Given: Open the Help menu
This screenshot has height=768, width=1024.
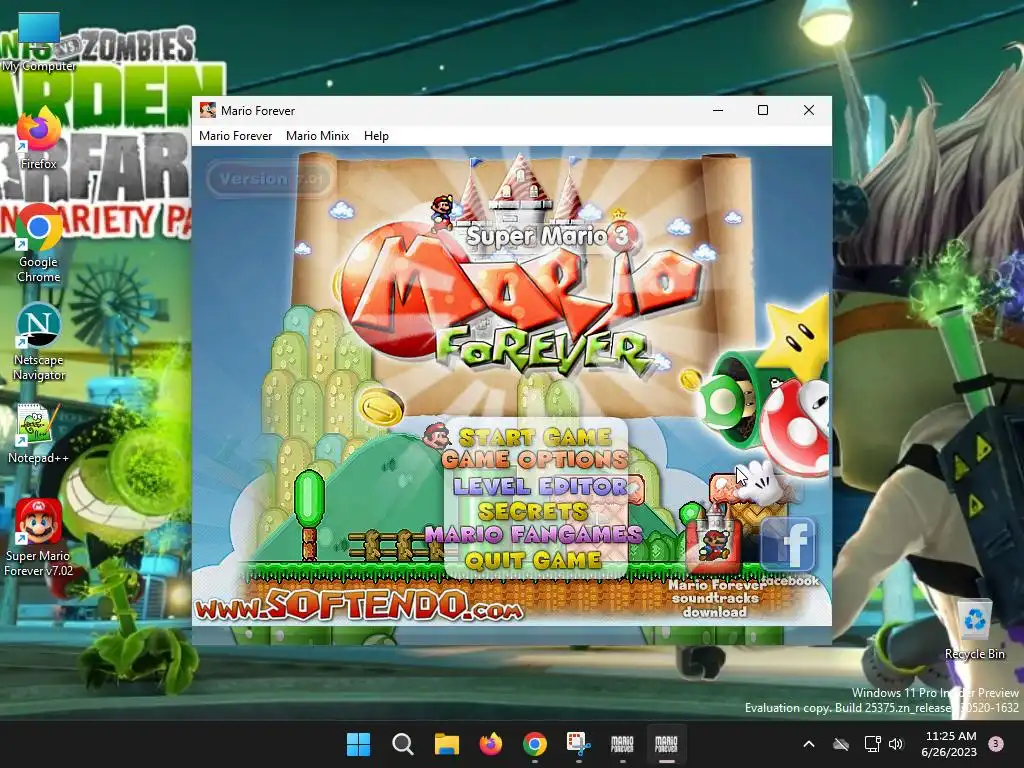Looking at the screenshot, I should pos(376,136).
